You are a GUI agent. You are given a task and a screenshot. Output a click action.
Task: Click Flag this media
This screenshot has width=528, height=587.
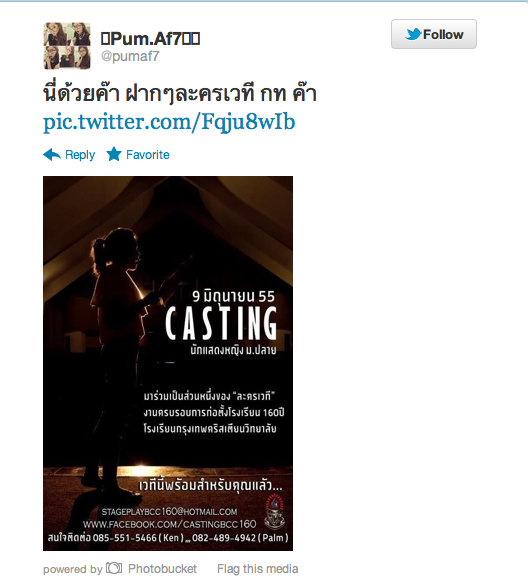click(258, 569)
